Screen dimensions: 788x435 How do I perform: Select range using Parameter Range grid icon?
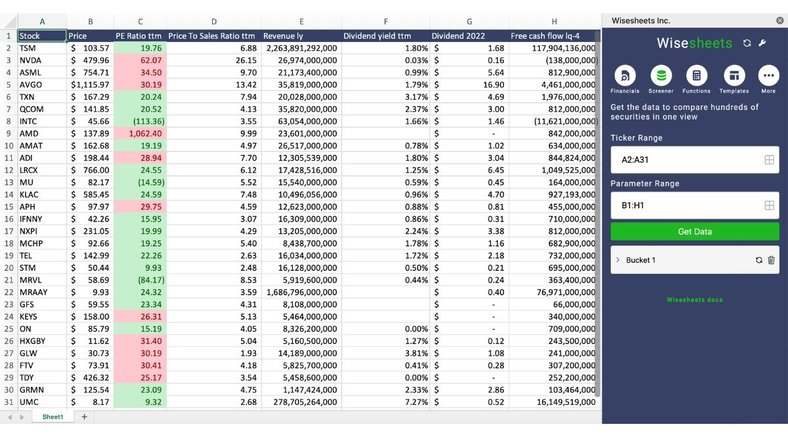point(769,205)
